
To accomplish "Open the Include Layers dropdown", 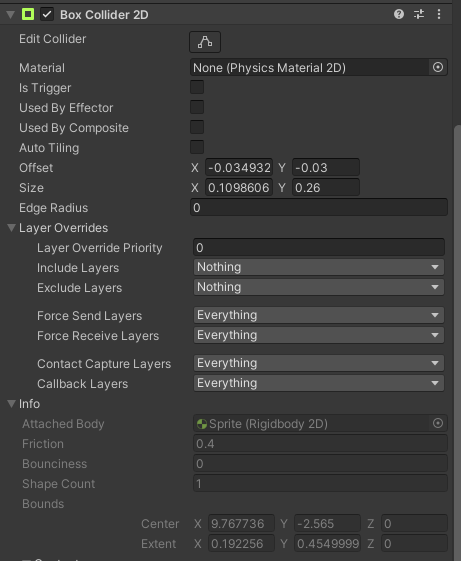I will [319, 267].
